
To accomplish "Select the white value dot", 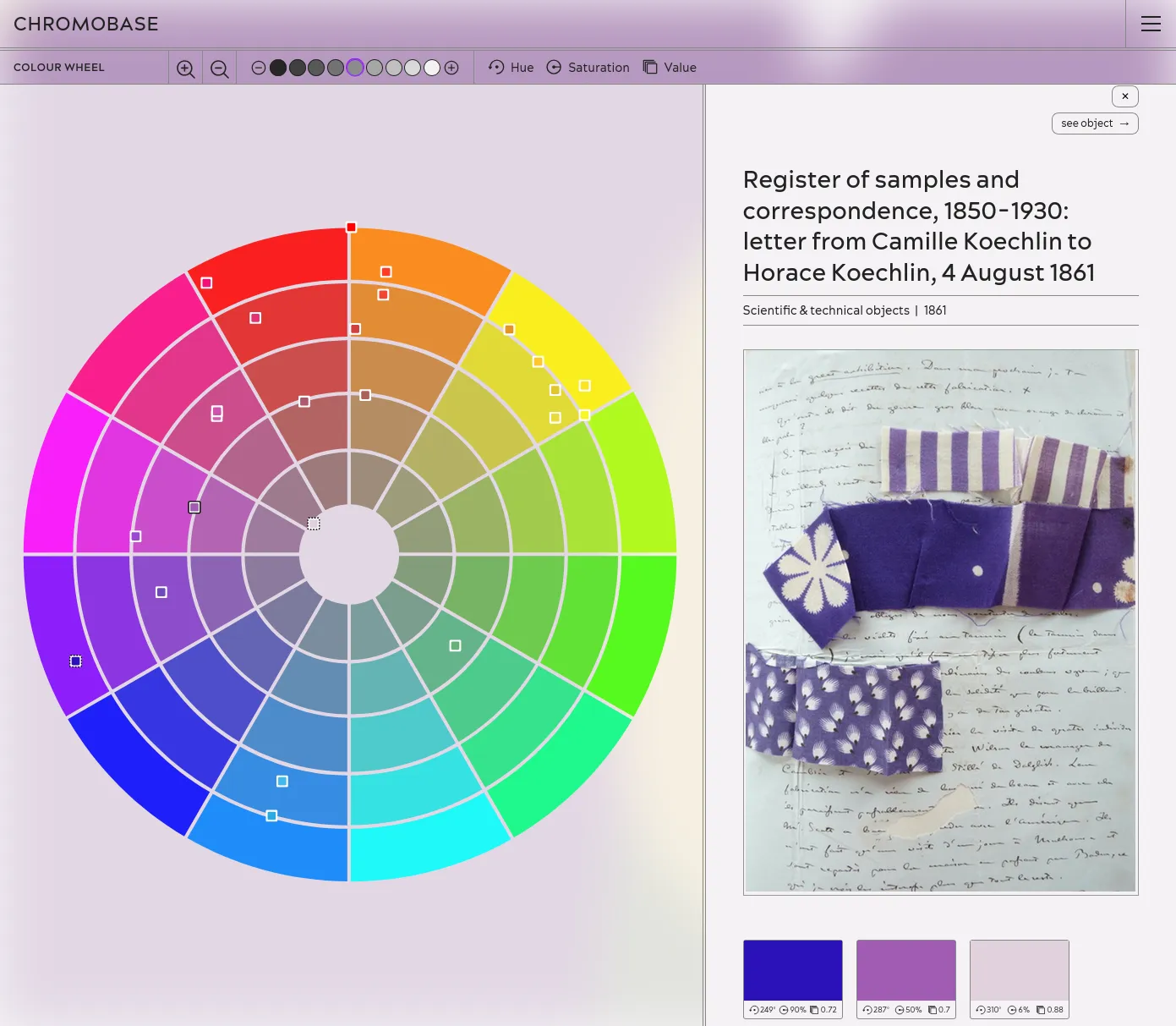I will pos(432,68).
